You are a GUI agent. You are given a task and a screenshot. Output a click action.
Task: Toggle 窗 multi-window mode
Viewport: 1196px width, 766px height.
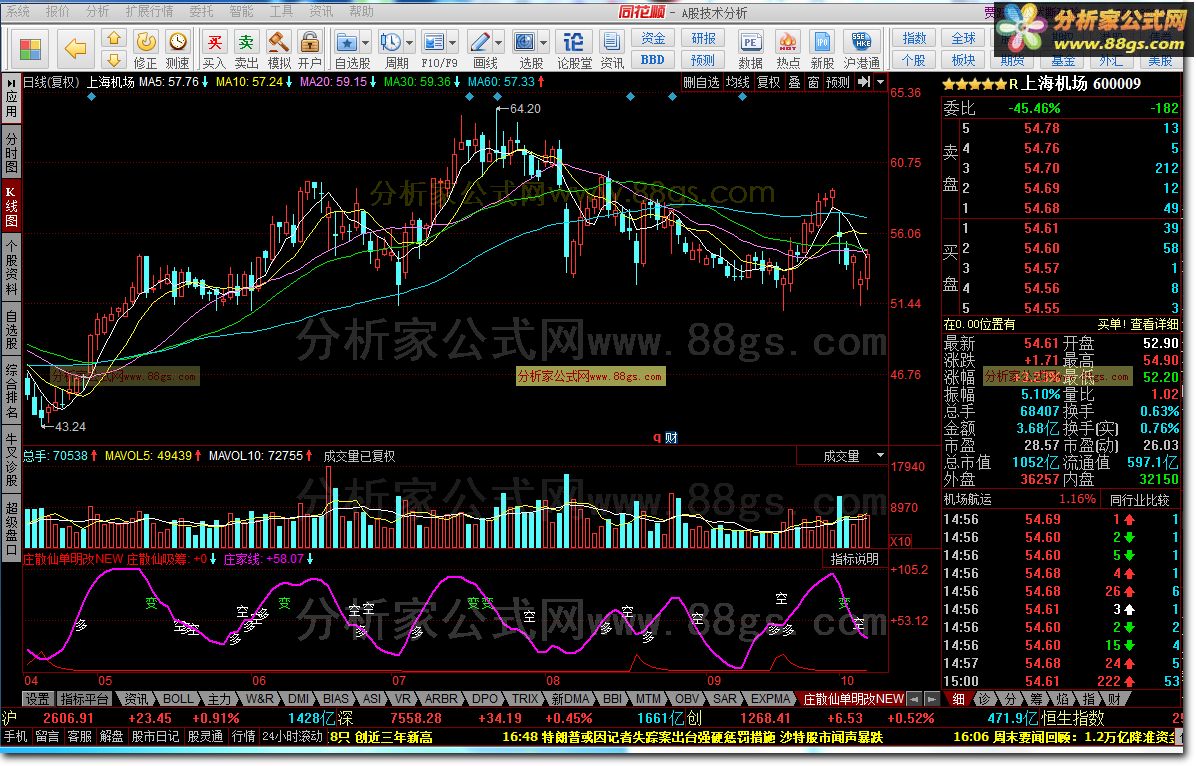tap(813, 82)
